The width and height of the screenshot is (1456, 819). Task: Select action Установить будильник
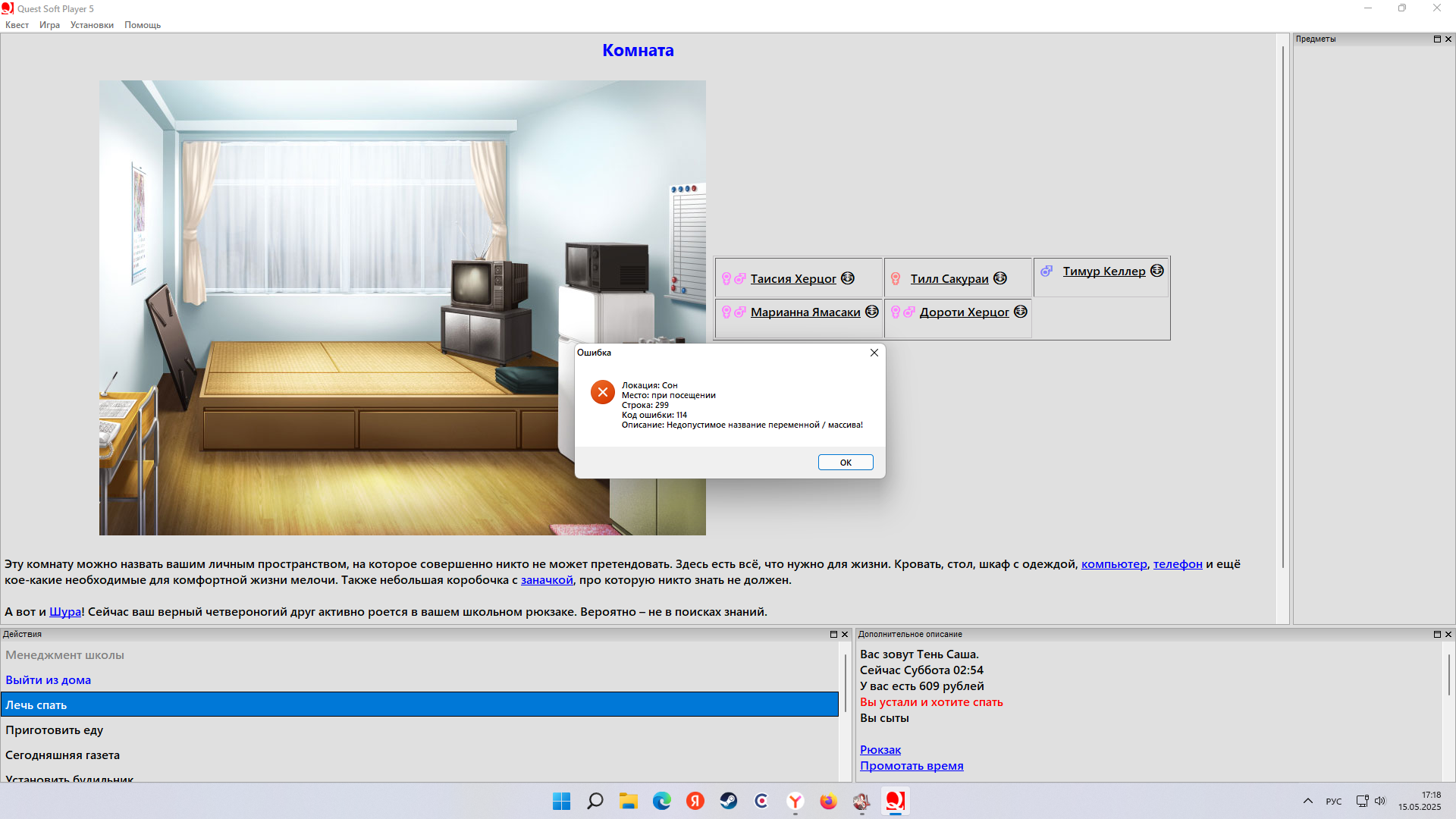pyautogui.click(x=419, y=777)
